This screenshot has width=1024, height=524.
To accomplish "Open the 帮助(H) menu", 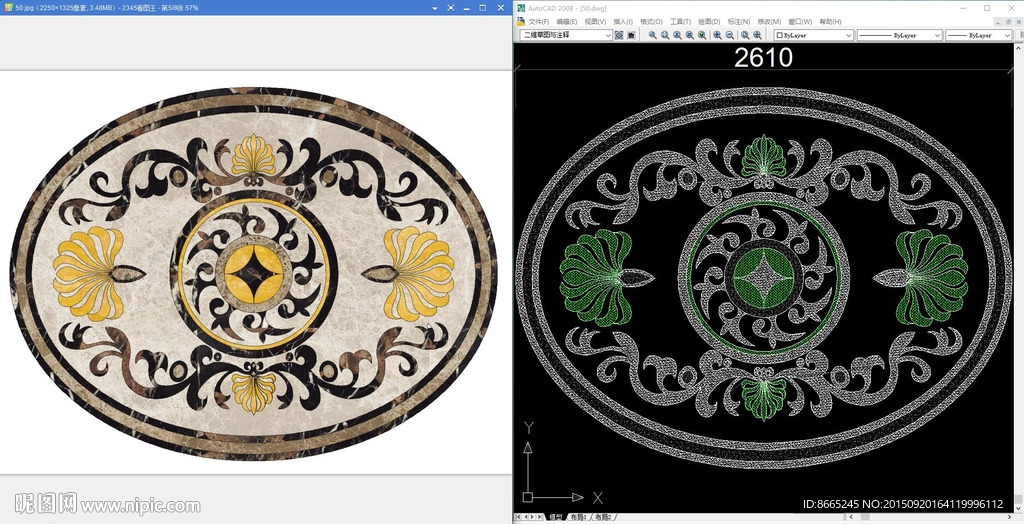I will tap(830, 22).
